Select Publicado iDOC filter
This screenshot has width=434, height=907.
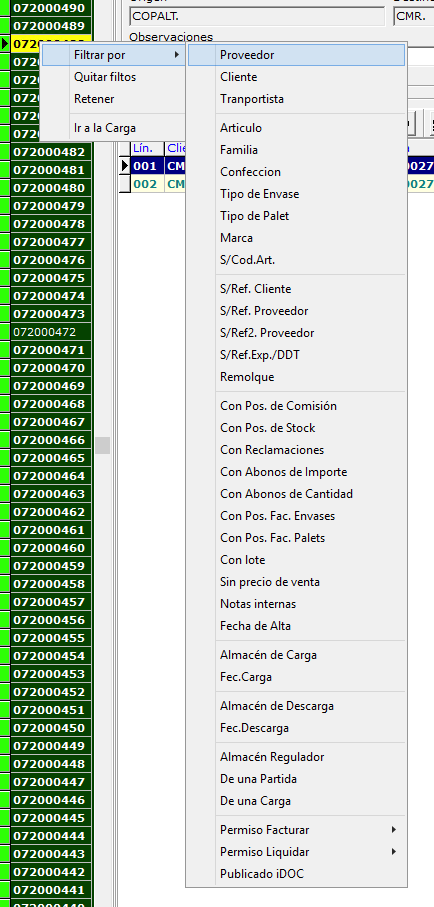click(x=296, y=874)
